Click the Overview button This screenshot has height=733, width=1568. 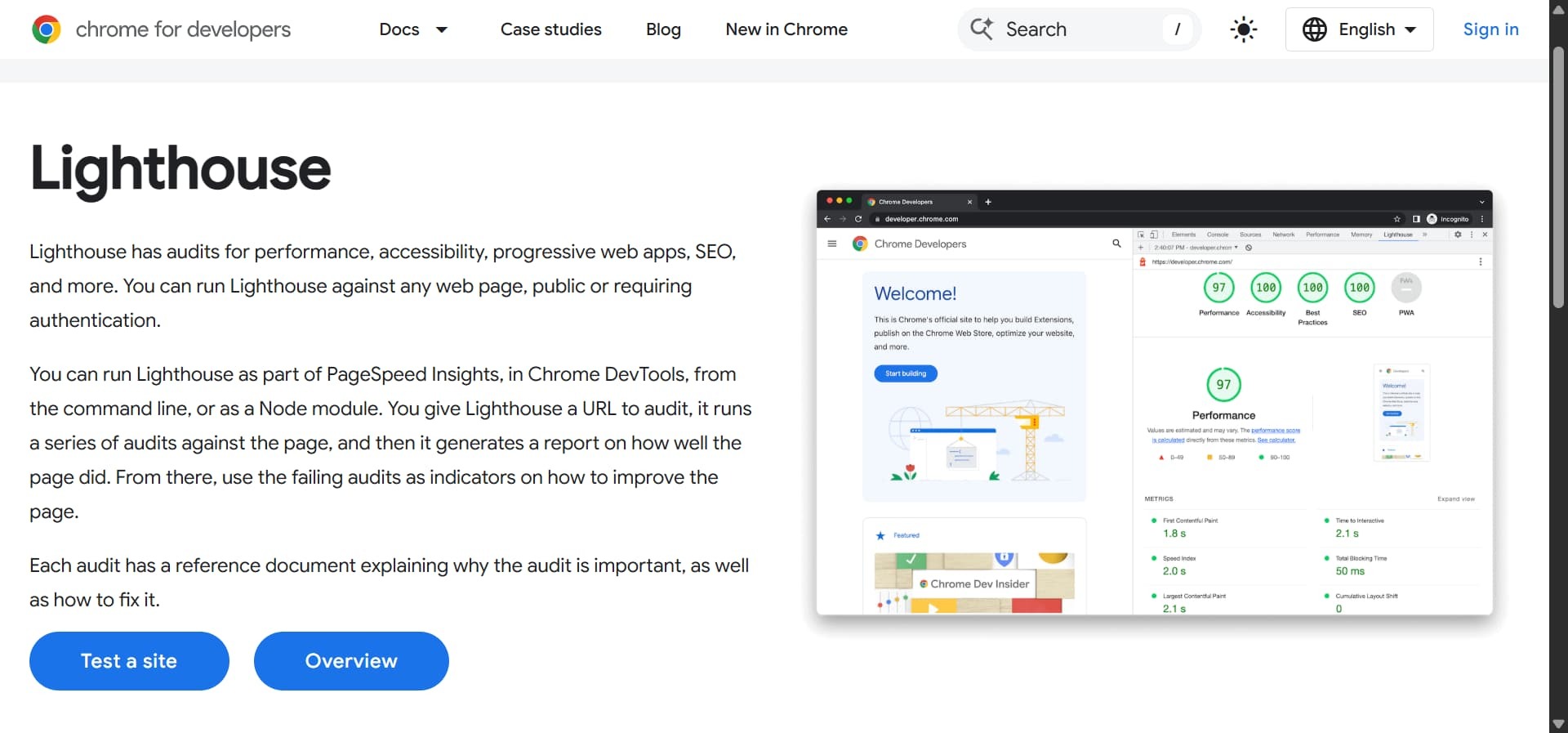(x=351, y=661)
